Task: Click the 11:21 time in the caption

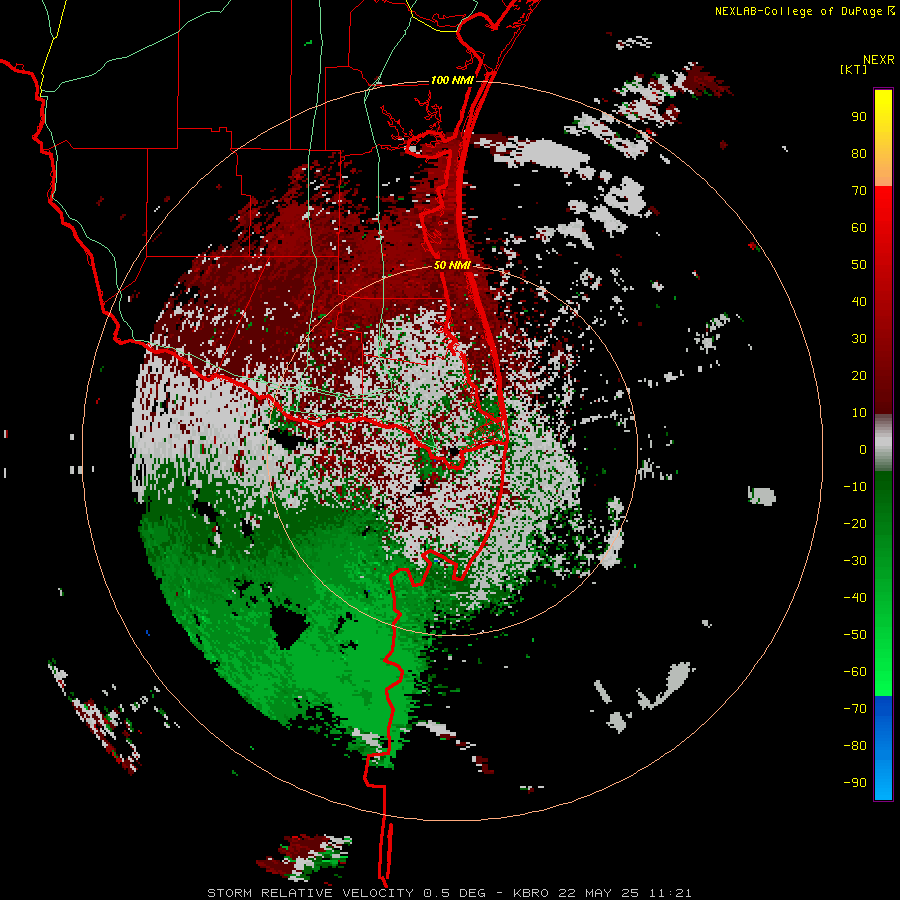Action: pyautogui.click(x=670, y=893)
